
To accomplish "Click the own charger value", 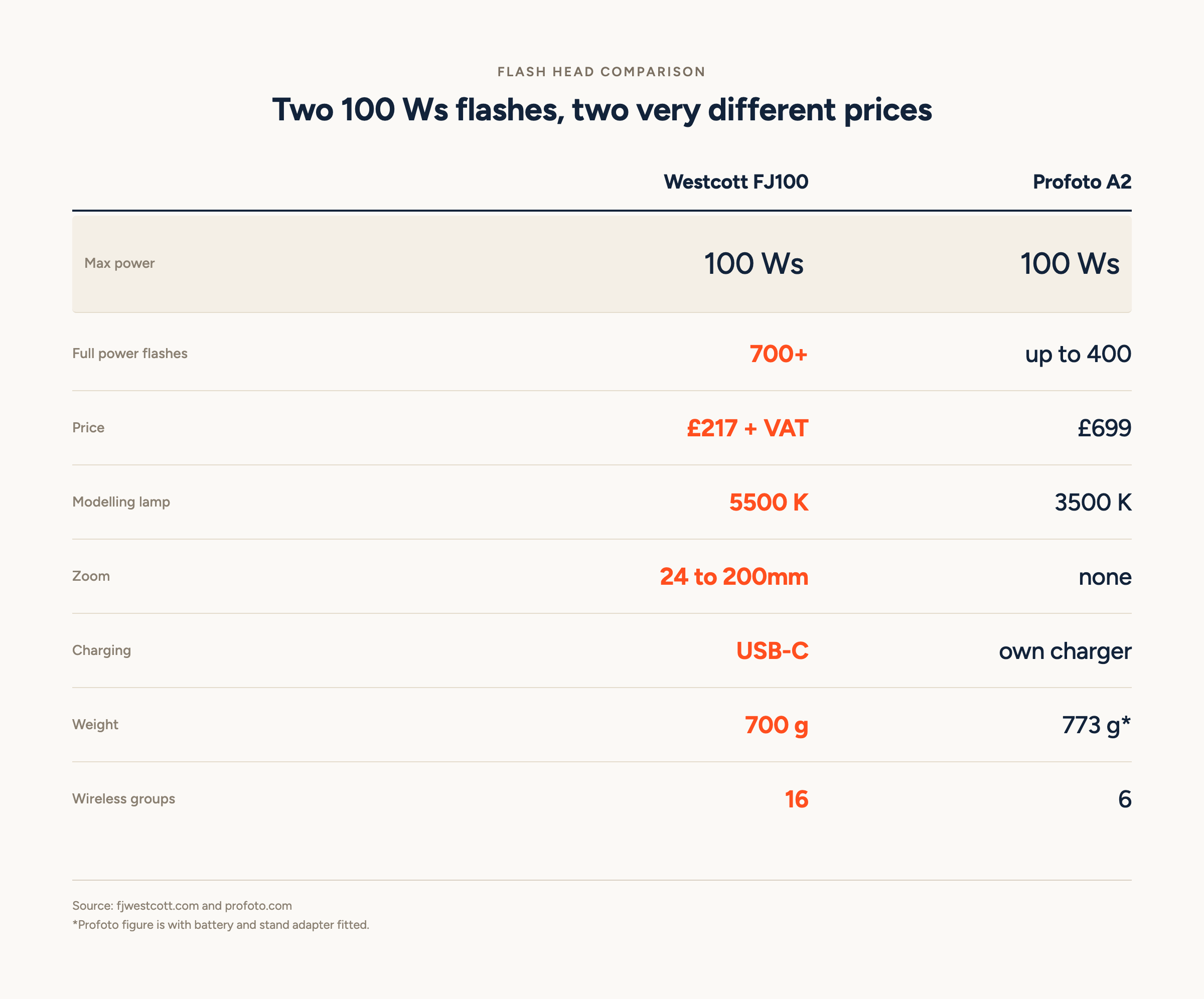I will pos(1065,651).
